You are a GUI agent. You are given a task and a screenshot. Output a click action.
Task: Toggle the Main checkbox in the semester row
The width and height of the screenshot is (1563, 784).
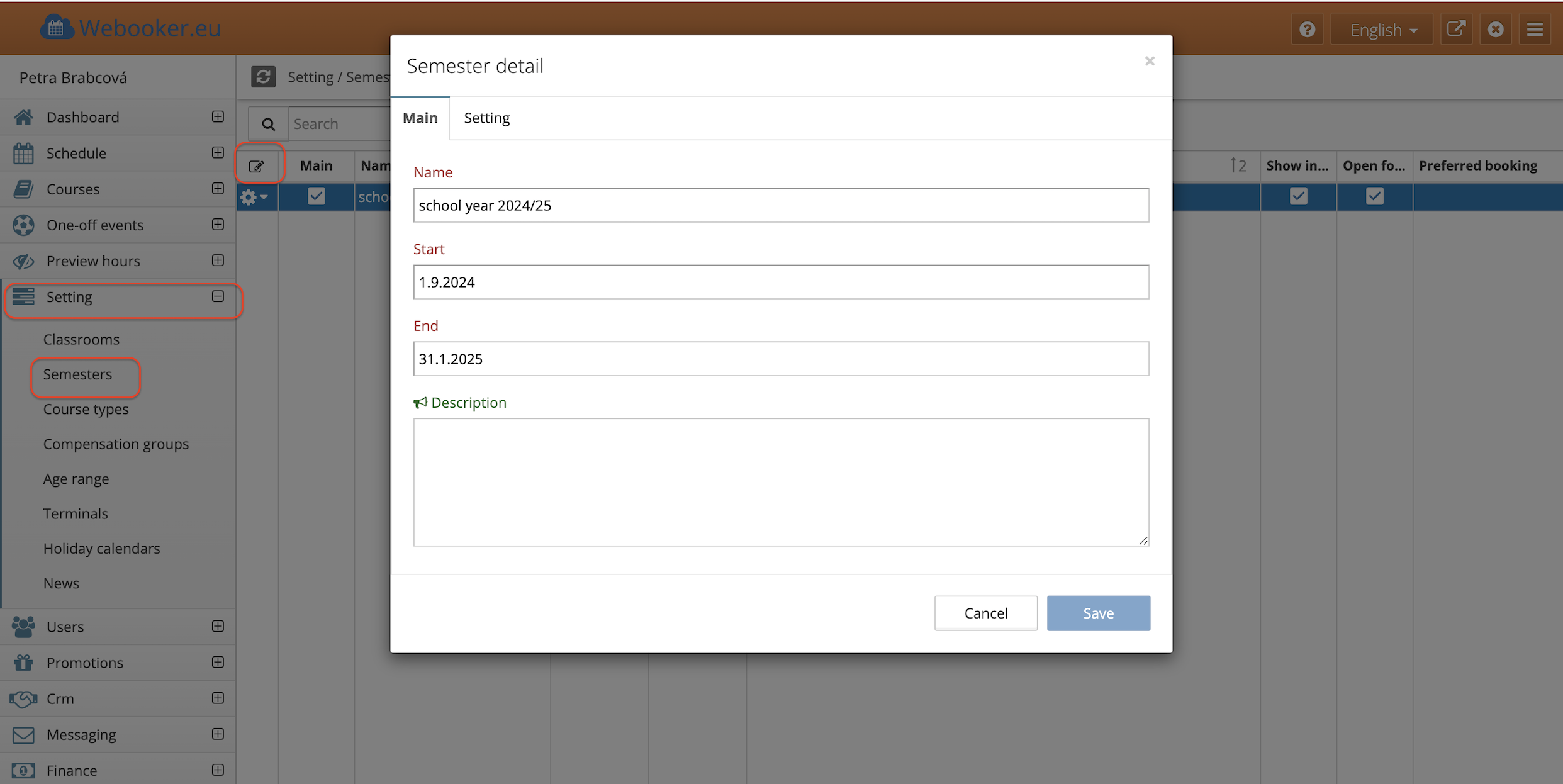[316, 196]
